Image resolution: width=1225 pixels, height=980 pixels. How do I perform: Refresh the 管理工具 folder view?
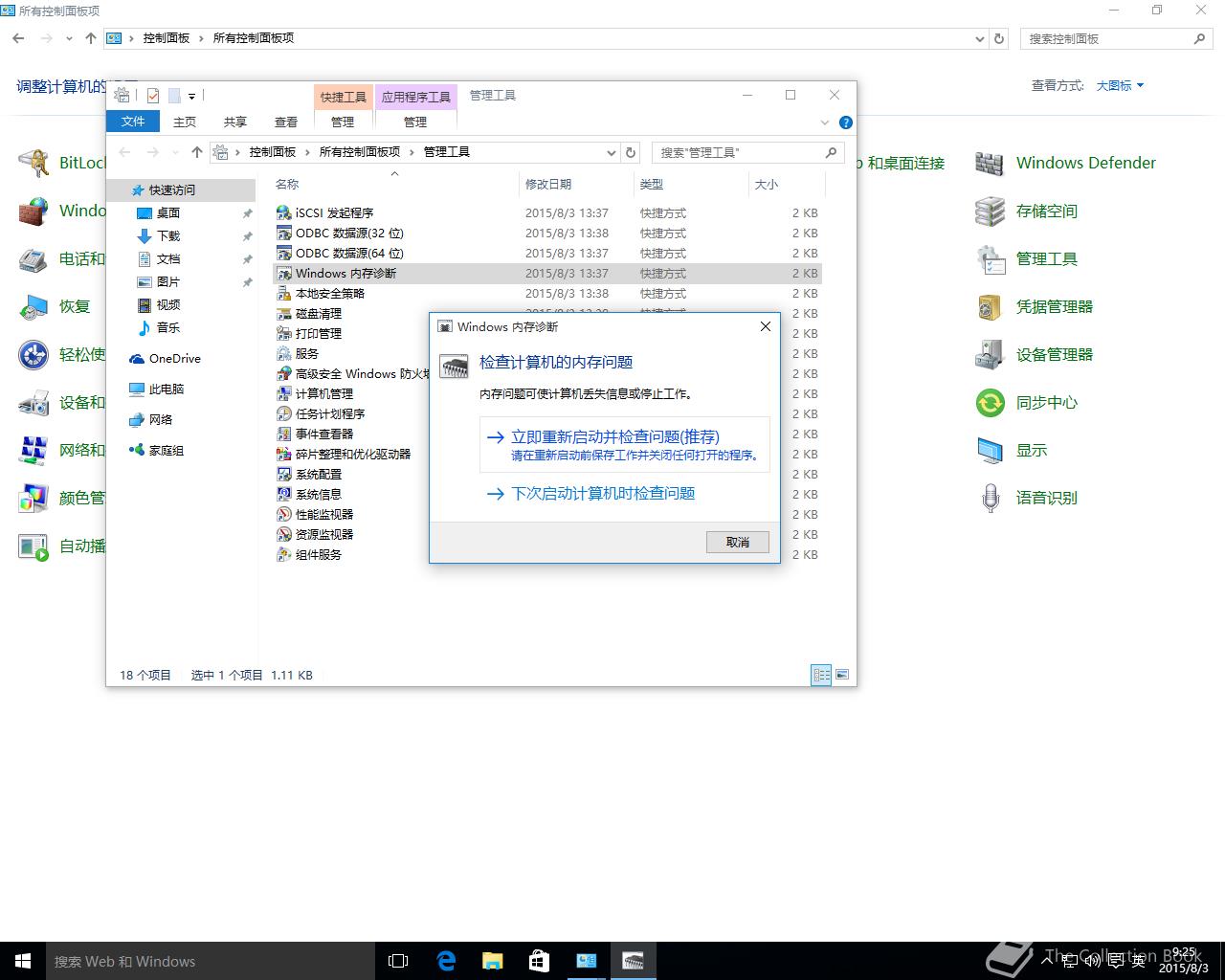click(631, 152)
